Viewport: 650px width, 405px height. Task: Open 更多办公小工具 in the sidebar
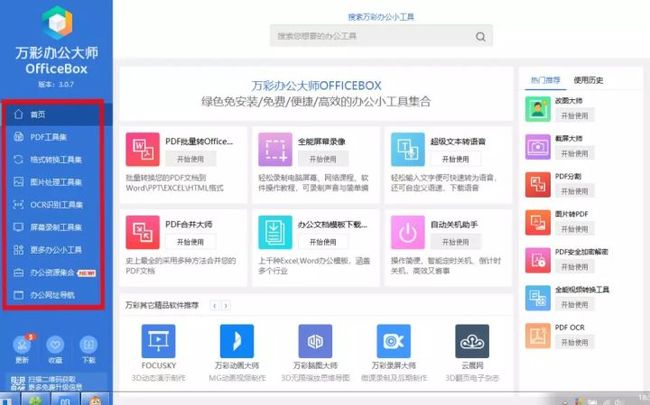[x=56, y=250]
